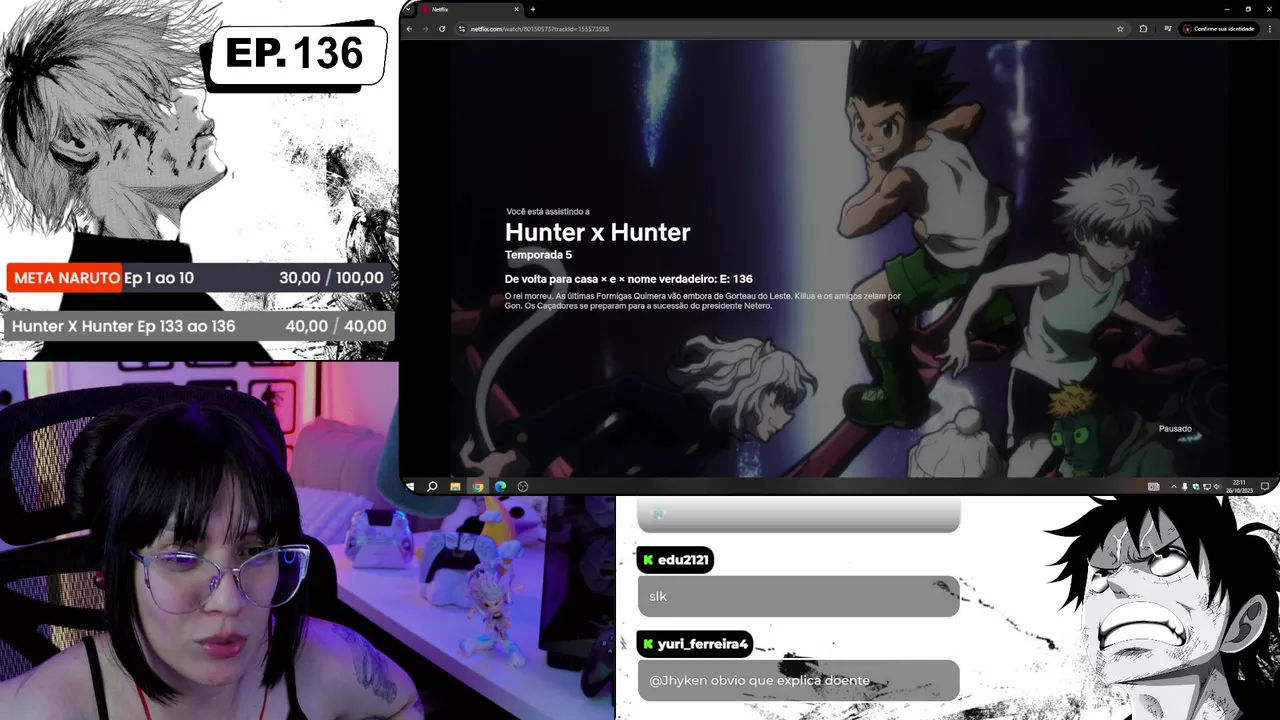Screen dimensions: 1280x720
Task: Reload the Netflix page
Action: pyautogui.click(x=442, y=29)
